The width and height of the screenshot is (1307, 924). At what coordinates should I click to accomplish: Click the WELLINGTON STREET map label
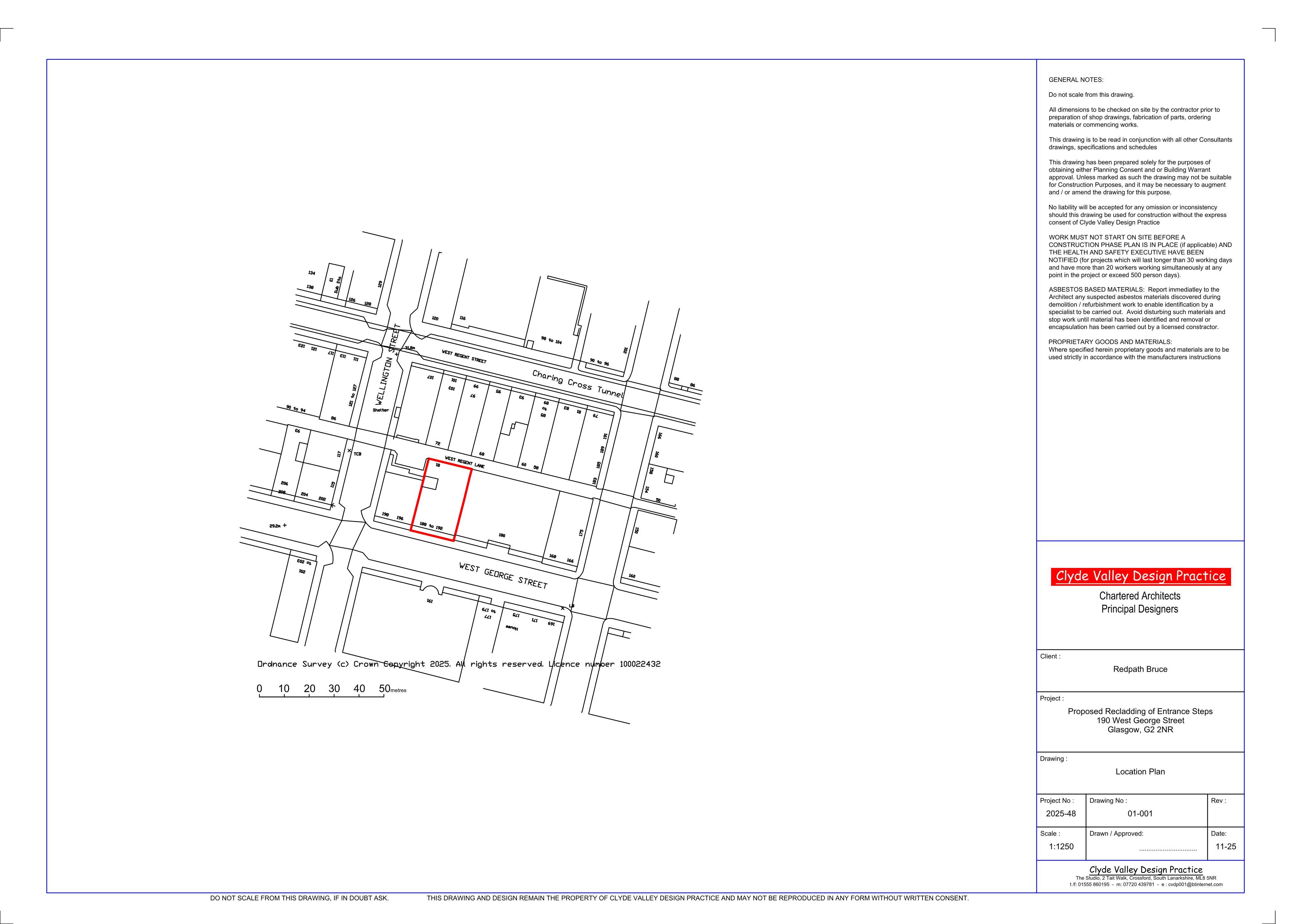click(x=389, y=365)
